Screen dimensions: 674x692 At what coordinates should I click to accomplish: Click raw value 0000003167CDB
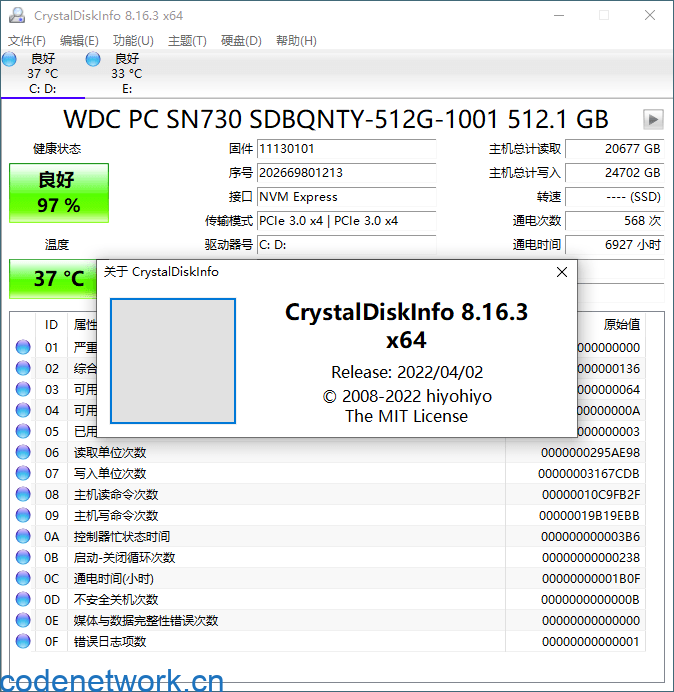click(x=588, y=474)
